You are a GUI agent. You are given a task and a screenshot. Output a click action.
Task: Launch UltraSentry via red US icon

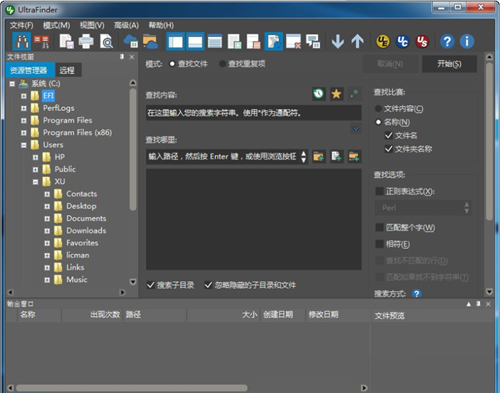point(422,42)
